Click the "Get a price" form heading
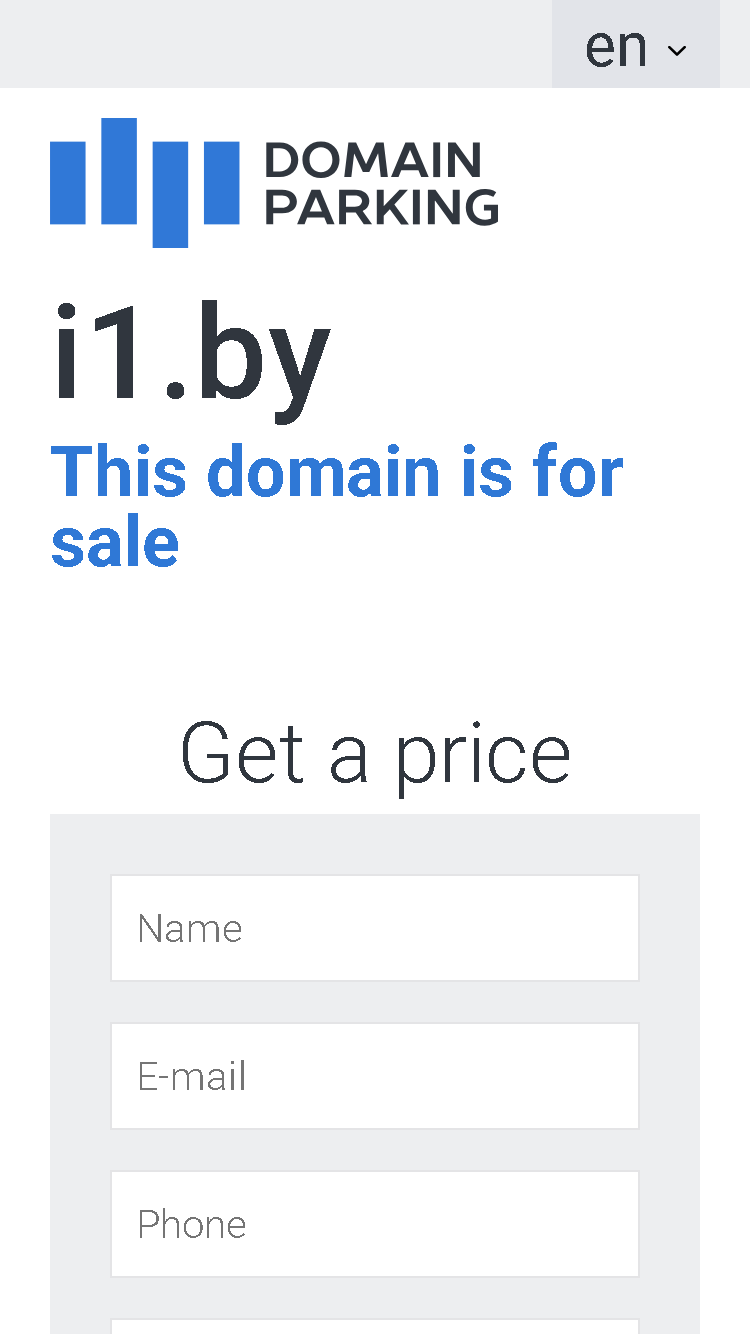Screen dimensions: 750x1334 (375, 753)
